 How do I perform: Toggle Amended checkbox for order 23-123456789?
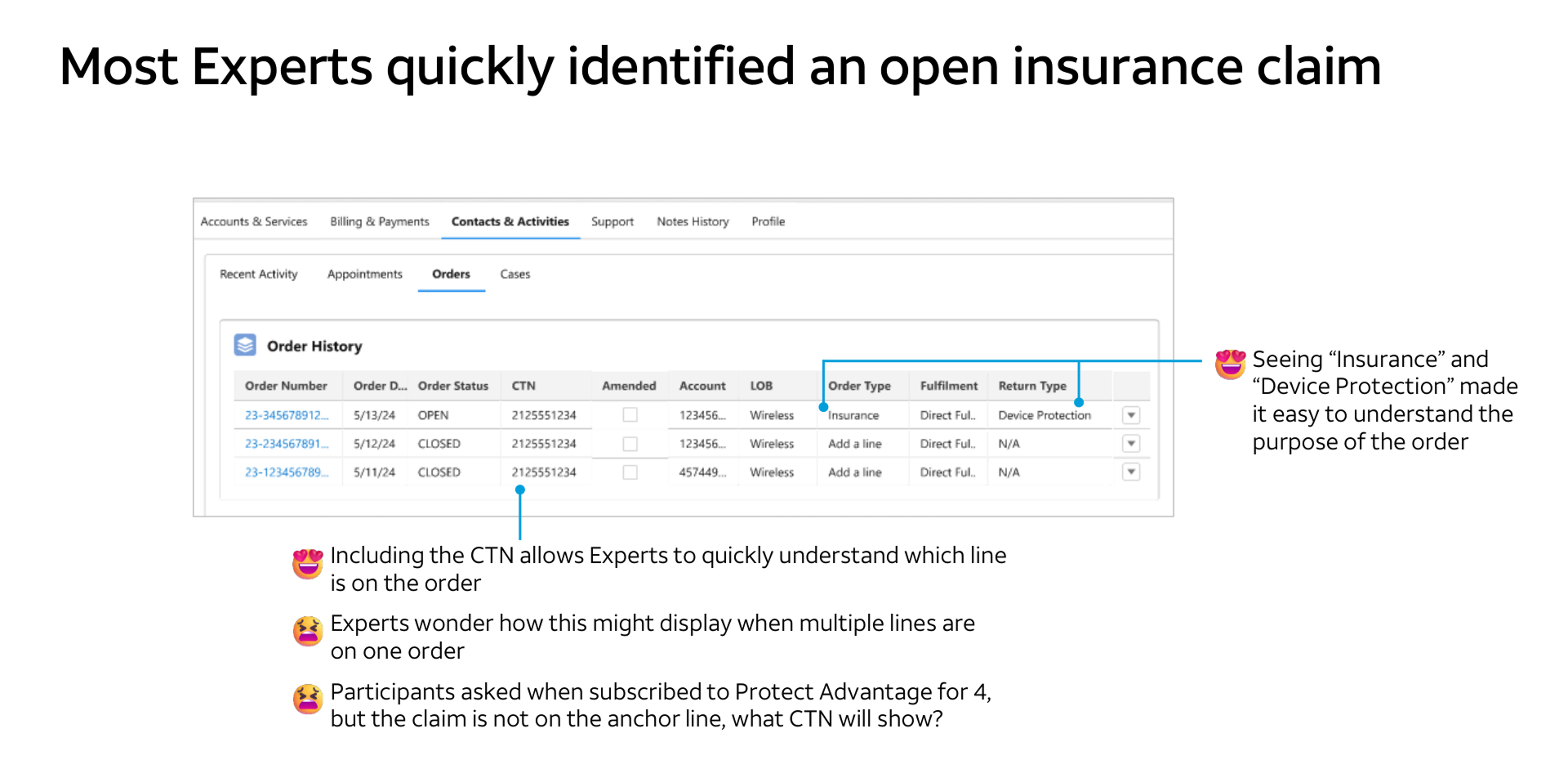click(630, 472)
